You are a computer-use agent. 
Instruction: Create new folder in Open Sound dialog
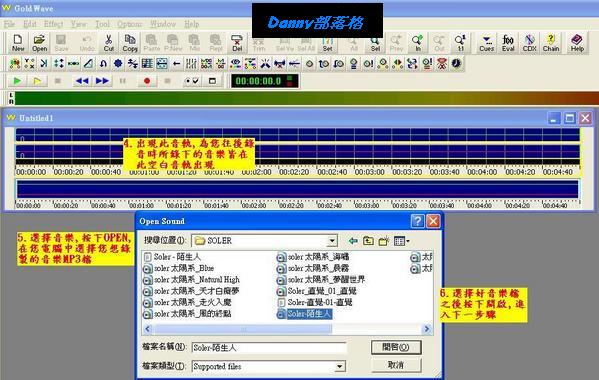(x=384, y=241)
